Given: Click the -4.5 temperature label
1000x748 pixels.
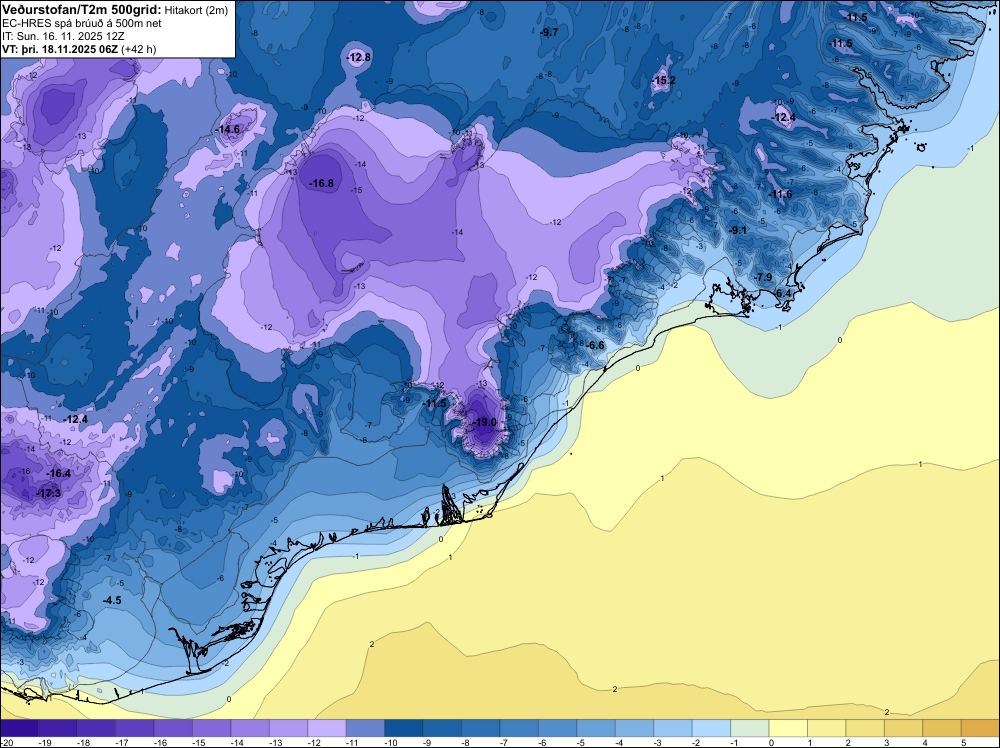Looking at the screenshot, I should point(112,601).
